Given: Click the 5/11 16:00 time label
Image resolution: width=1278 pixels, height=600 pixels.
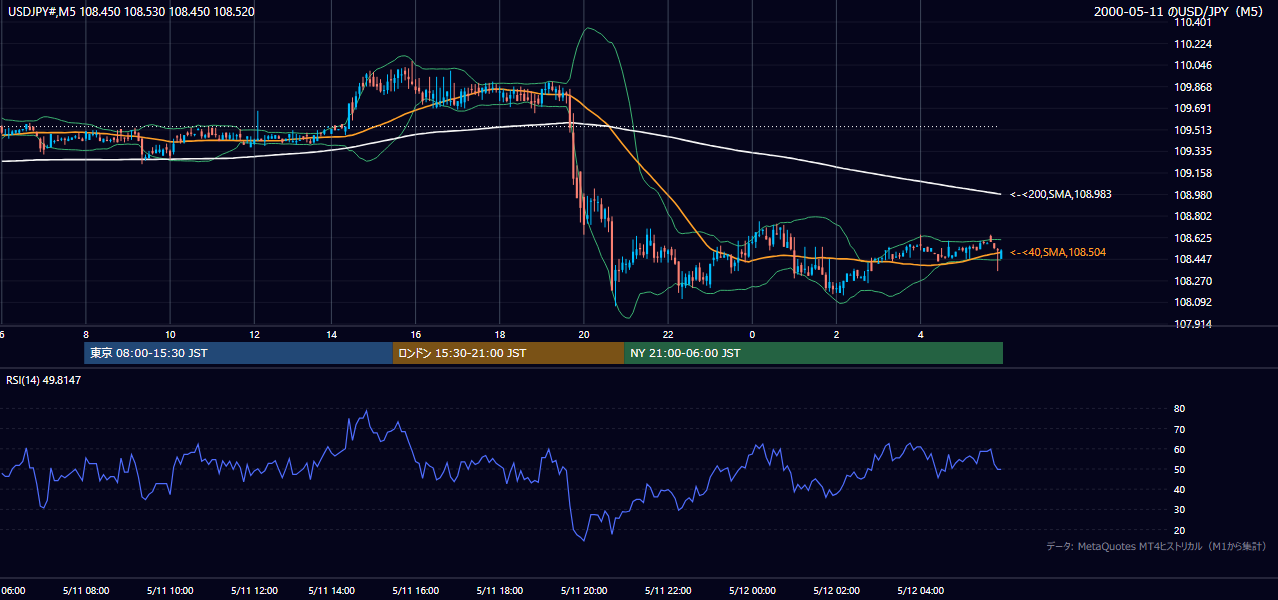Looking at the screenshot, I should click(417, 591).
